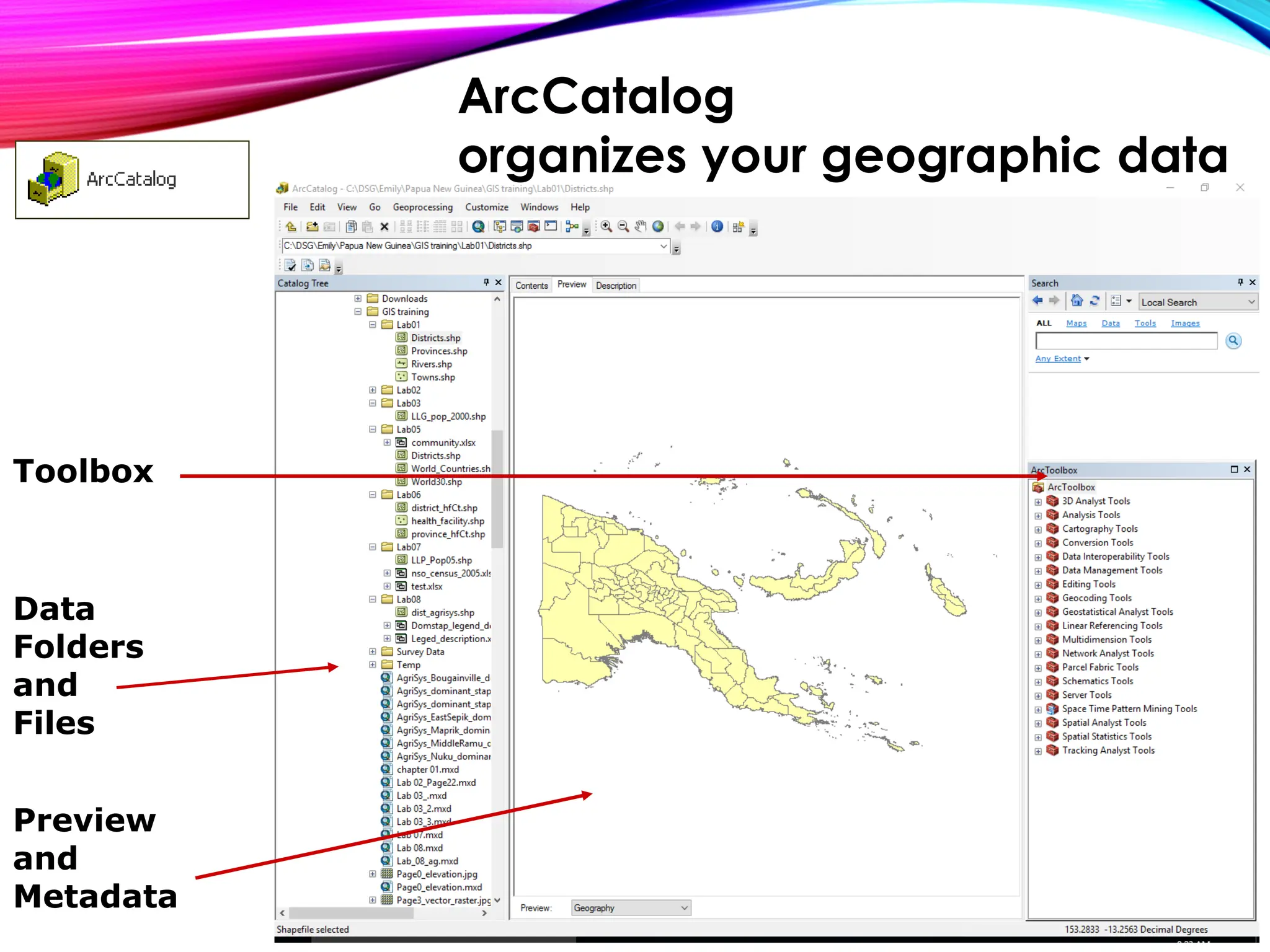Open the Customize menu
The width and height of the screenshot is (1270, 952).
[x=487, y=207]
